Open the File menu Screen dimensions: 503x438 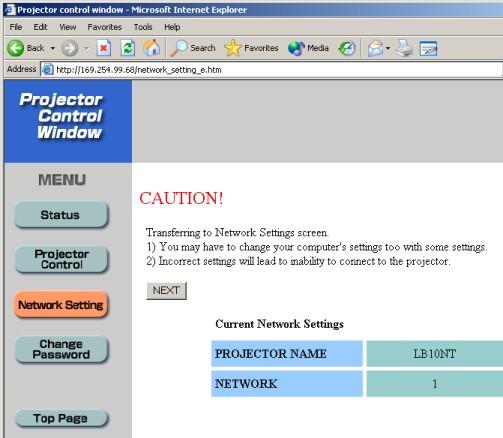[16, 27]
